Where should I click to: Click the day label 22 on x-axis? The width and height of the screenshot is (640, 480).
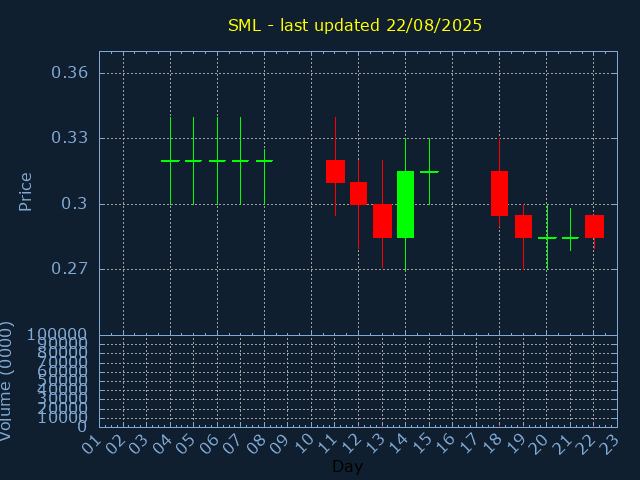pos(586,444)
